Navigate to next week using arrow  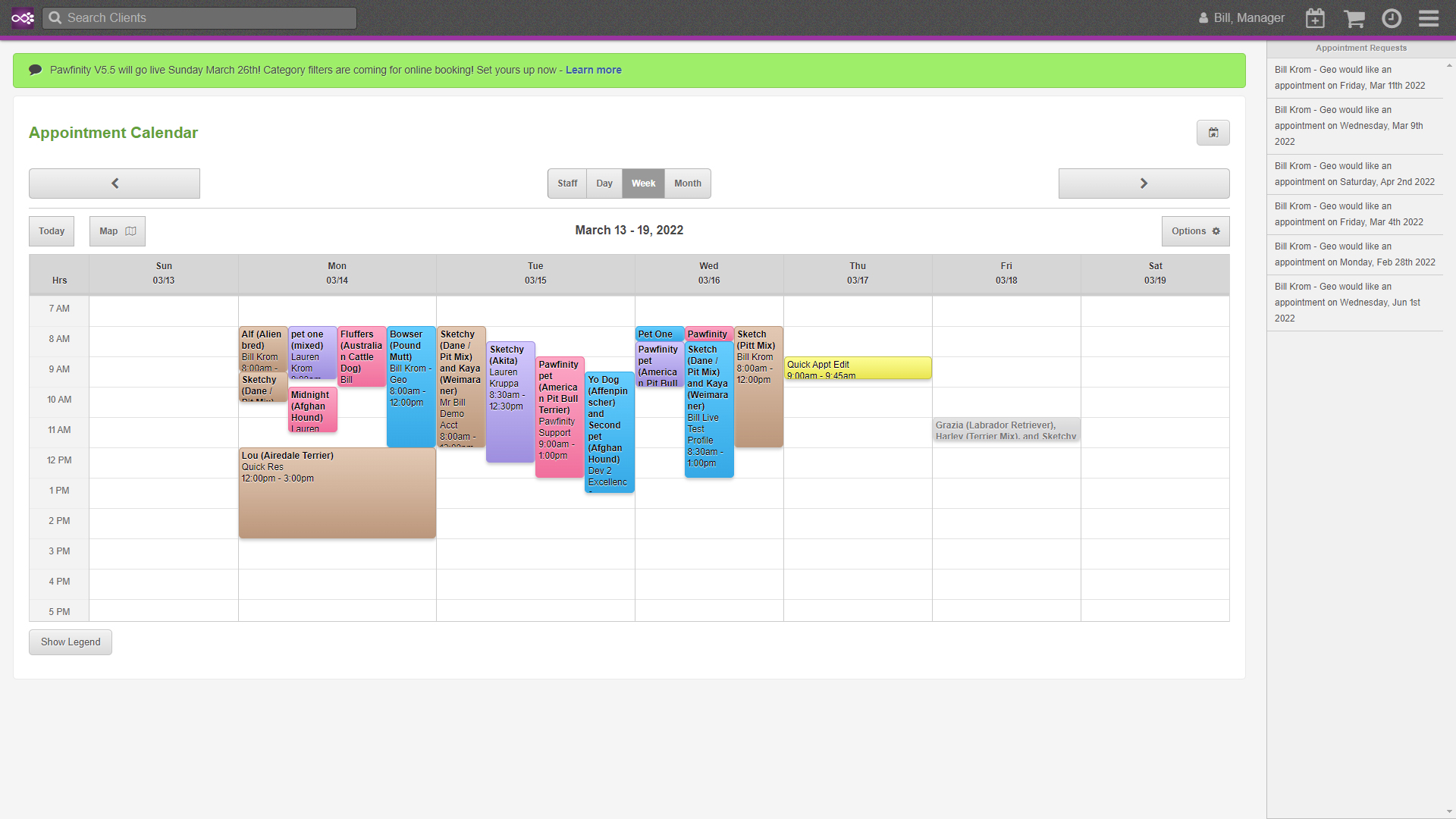(1144, 183)
